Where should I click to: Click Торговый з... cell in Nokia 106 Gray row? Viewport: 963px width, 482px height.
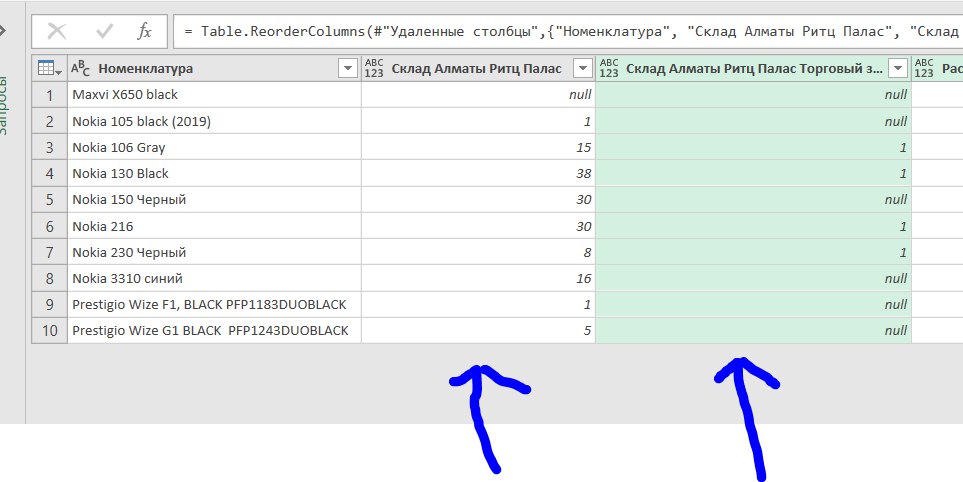754,147
